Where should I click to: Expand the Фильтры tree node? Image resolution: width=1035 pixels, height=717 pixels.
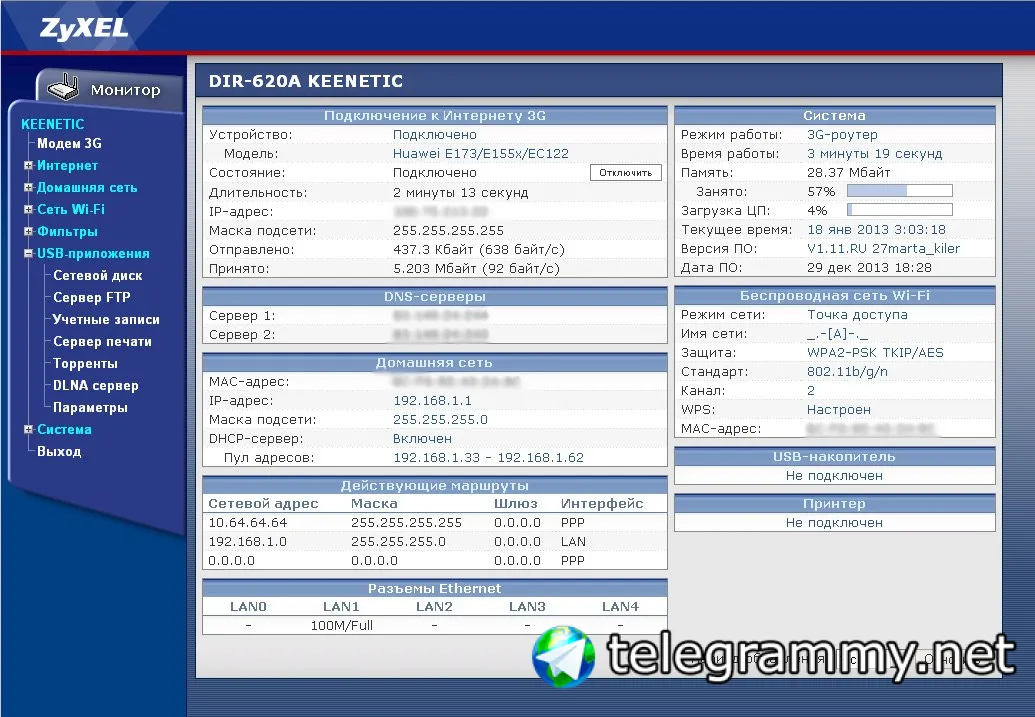click(28, 232)
